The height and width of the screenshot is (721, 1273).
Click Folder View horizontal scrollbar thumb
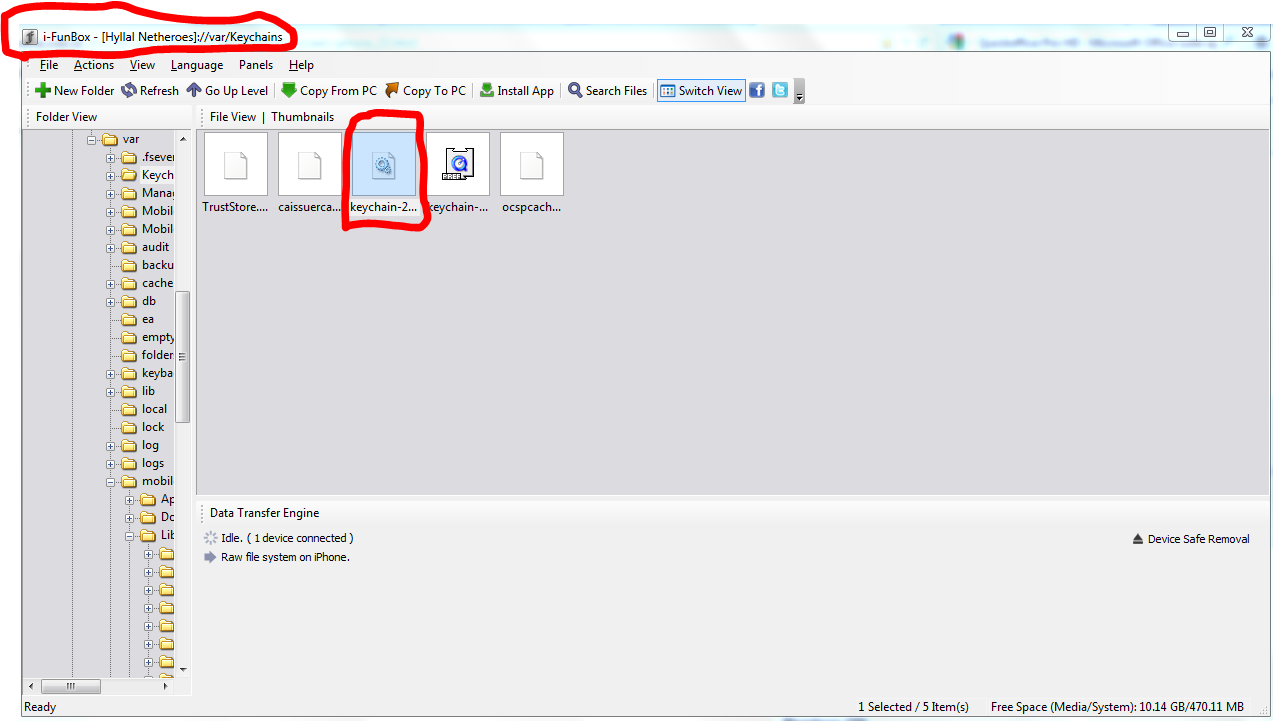pos(71,686)
